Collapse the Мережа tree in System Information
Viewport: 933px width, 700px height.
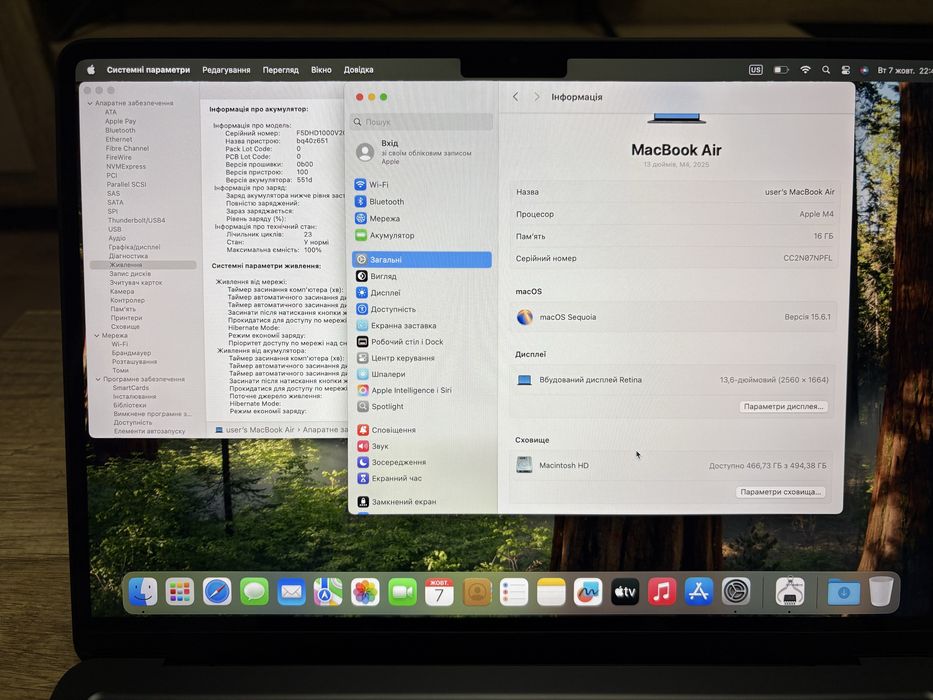(96, 336)
